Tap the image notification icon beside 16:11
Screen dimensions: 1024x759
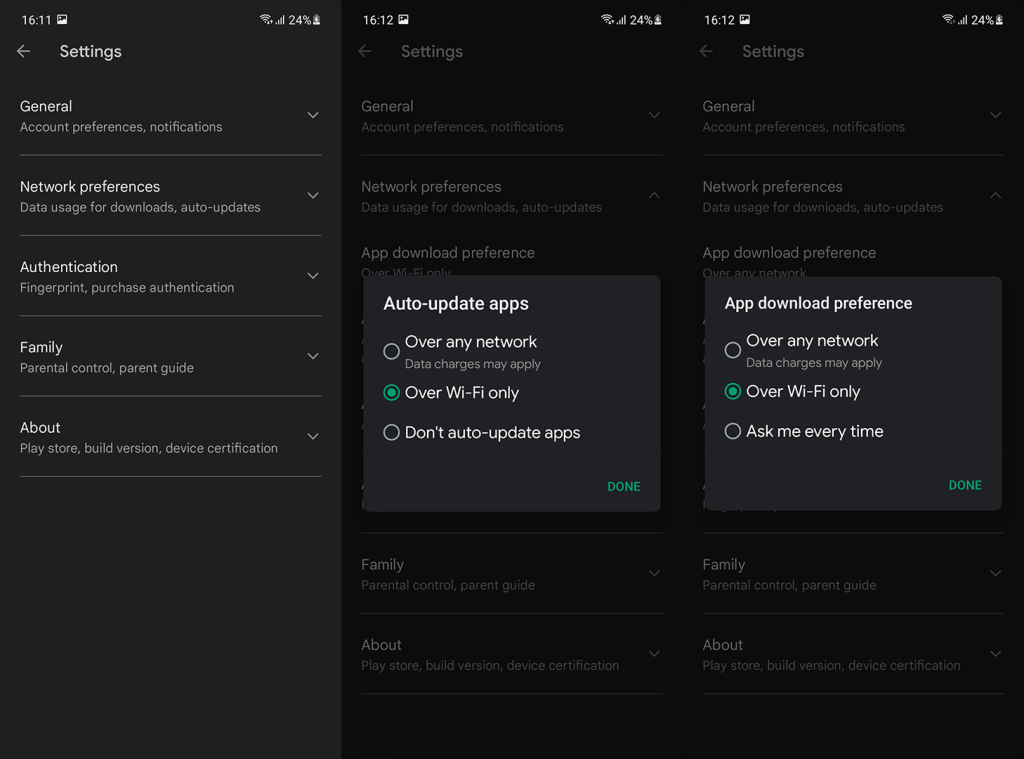62,20
